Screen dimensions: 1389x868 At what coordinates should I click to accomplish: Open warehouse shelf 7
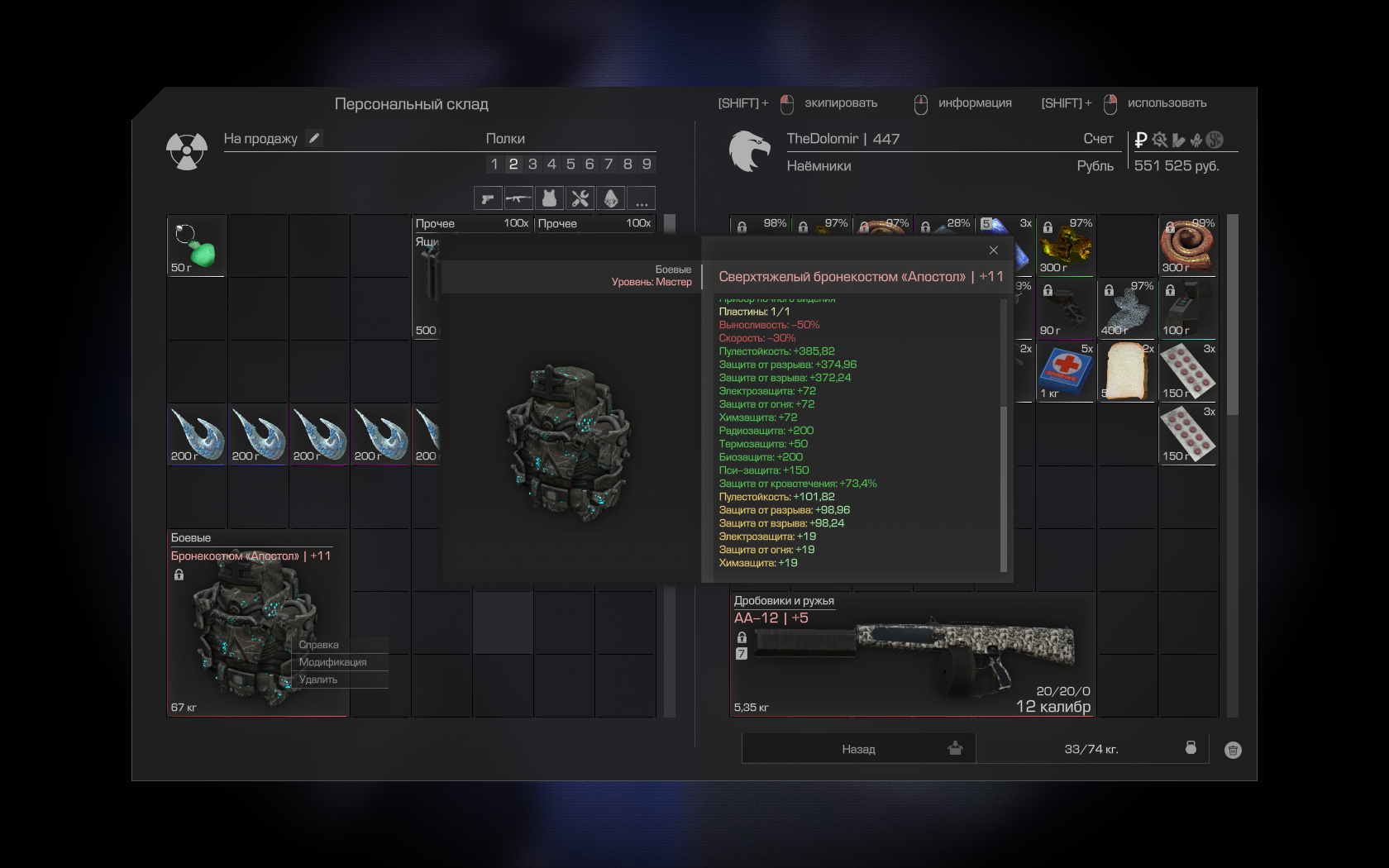tap(609, 164)
